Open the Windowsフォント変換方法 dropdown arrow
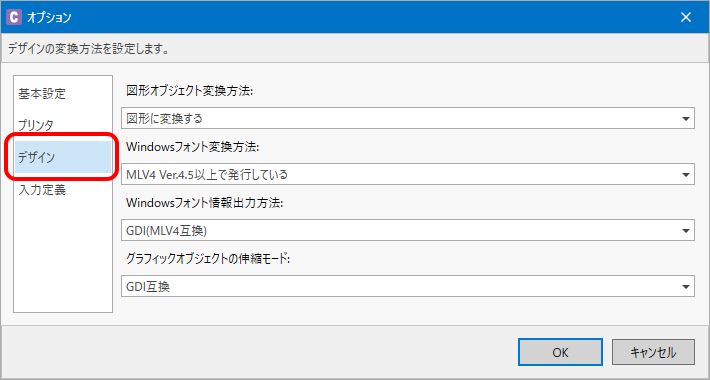Image resolution: width=710 pixels, height=380 pixels. [686, 175]
